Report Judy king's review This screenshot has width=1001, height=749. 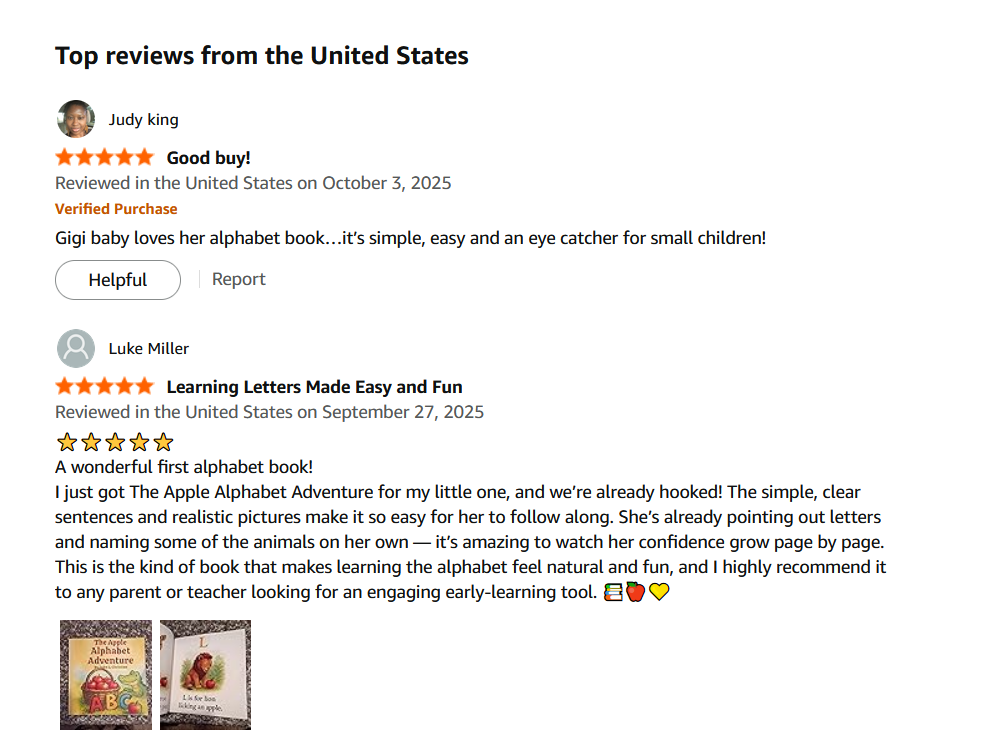239,279
